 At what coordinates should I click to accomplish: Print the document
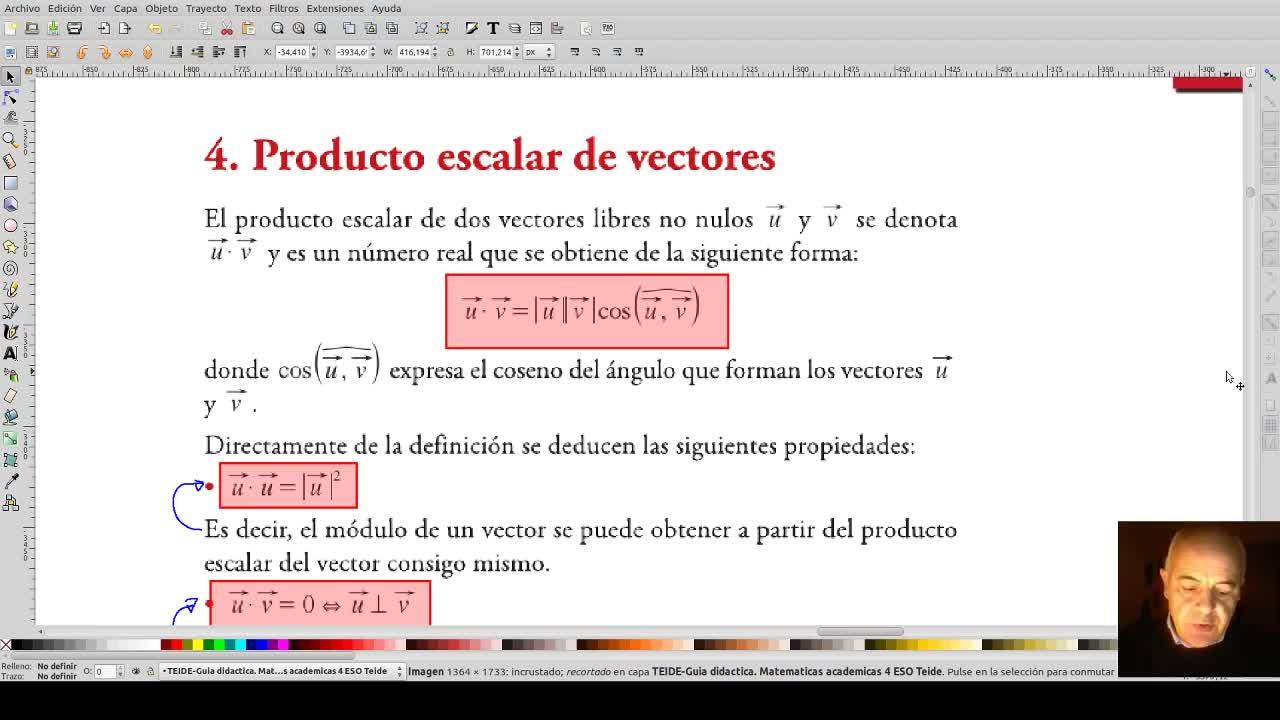point(74,28)
